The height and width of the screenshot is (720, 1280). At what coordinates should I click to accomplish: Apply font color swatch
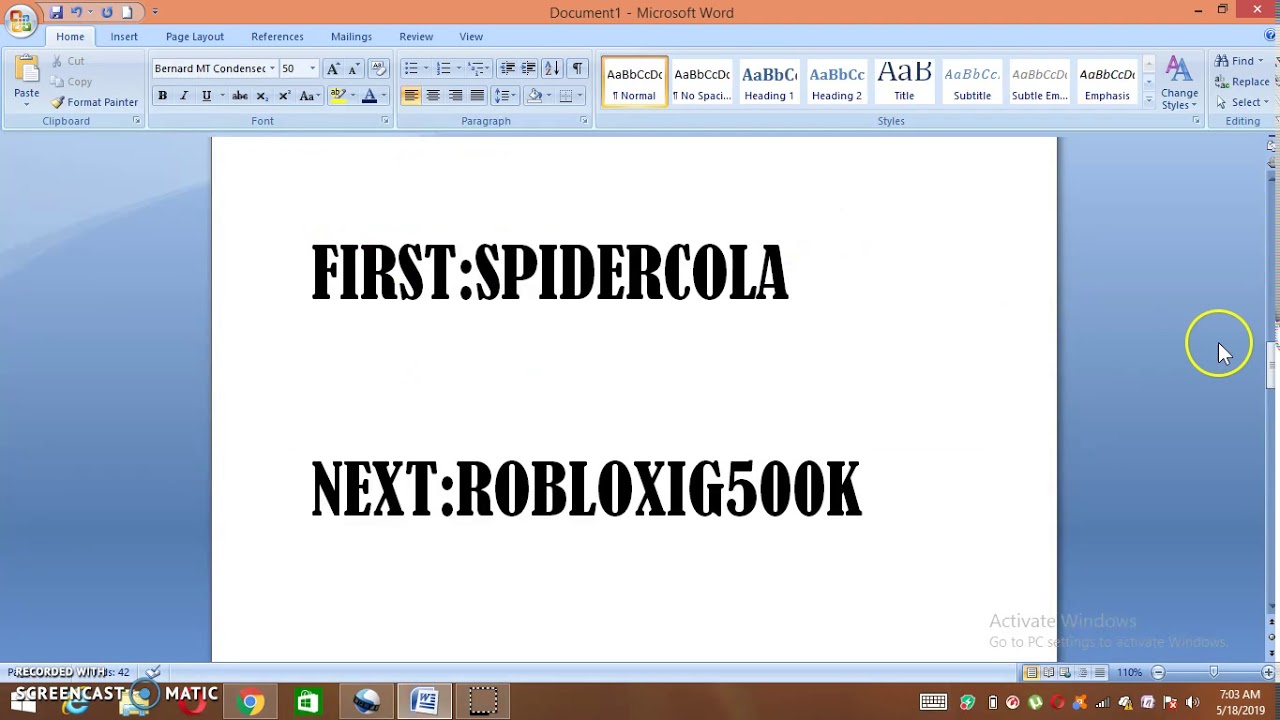pyautogui.click(x=369, y=96)
